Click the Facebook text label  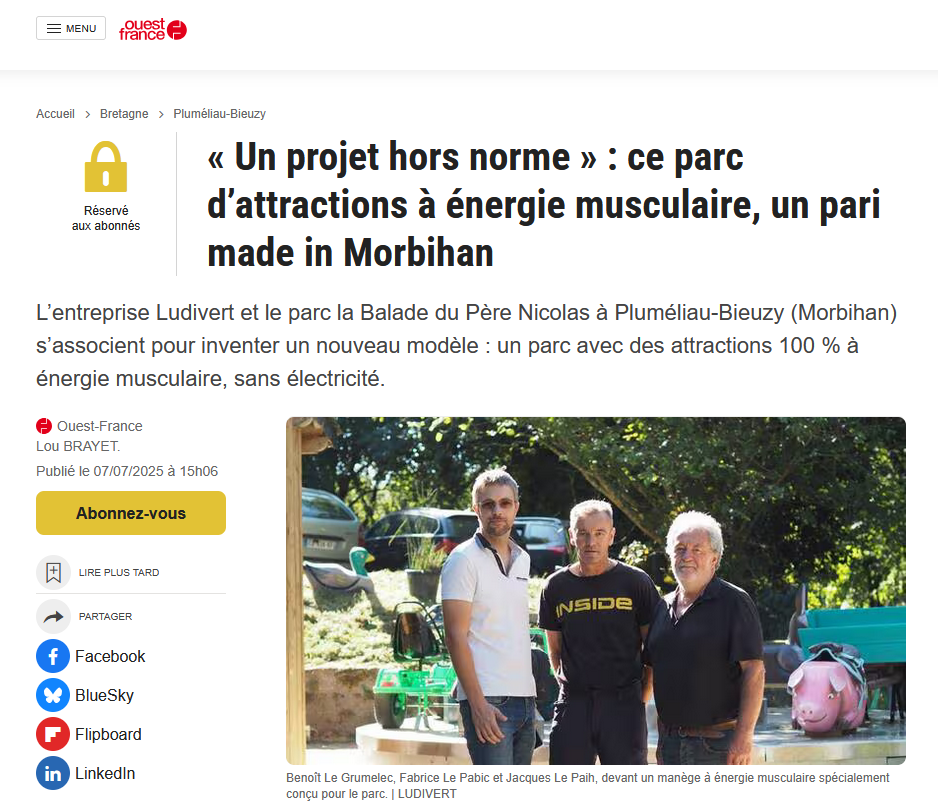[110, 656]
